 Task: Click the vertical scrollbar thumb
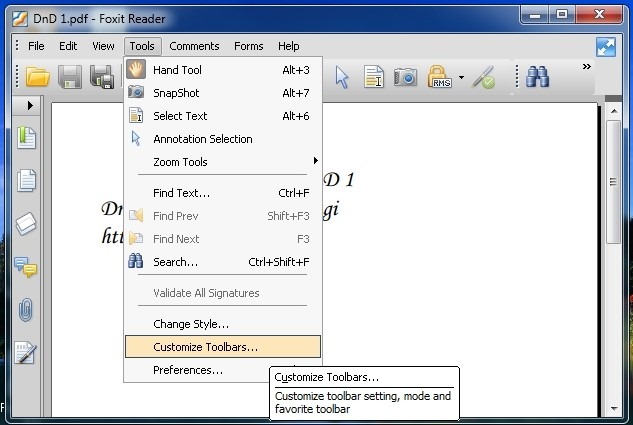pos(613,182)
